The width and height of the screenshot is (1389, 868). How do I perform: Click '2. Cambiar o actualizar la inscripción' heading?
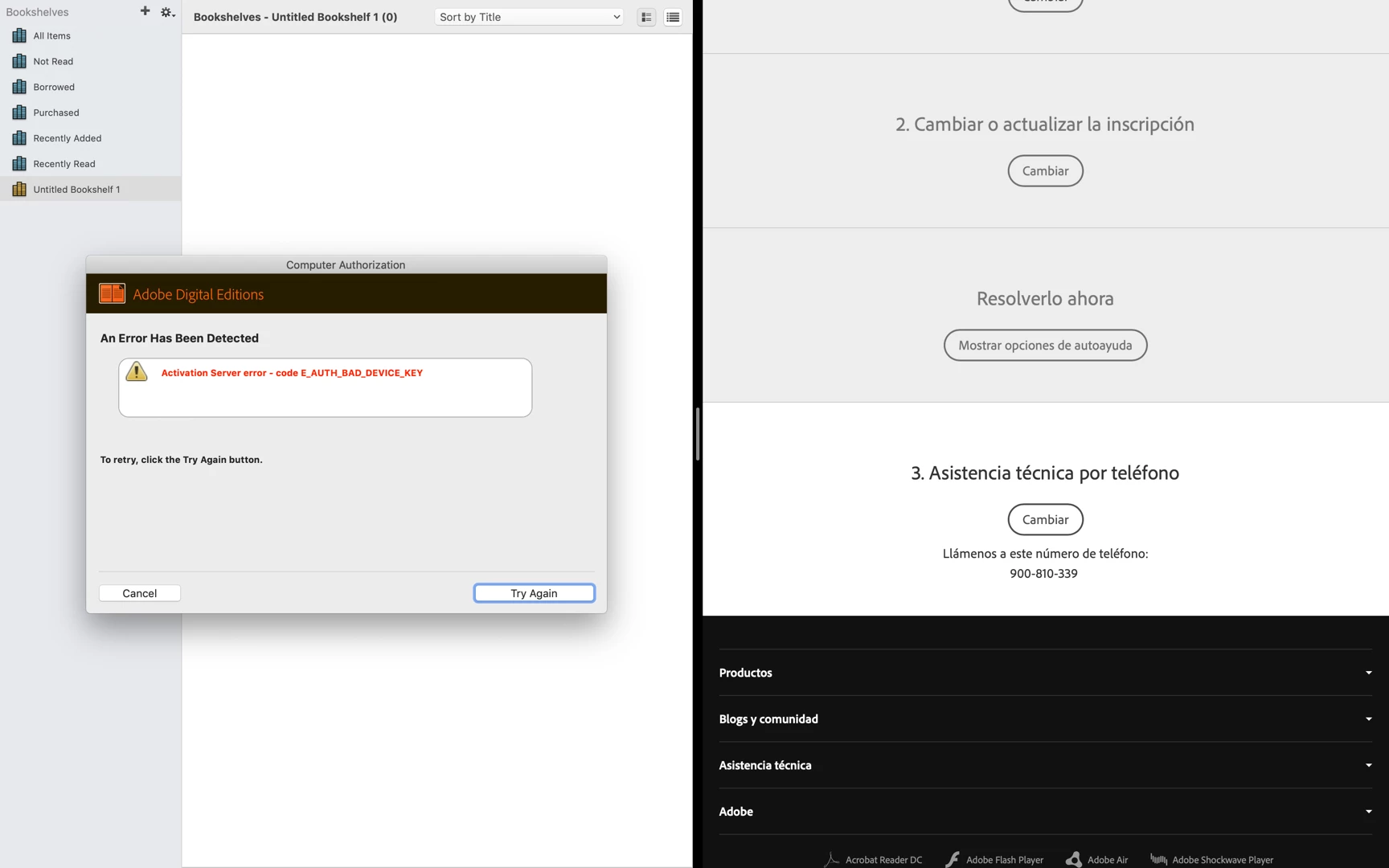1045,124
